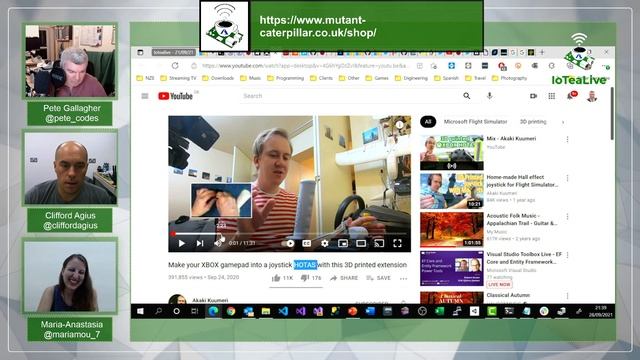Screen dimensions: 640x360
Task: Go to the YouTube home logo
Action: pos(176,96)
